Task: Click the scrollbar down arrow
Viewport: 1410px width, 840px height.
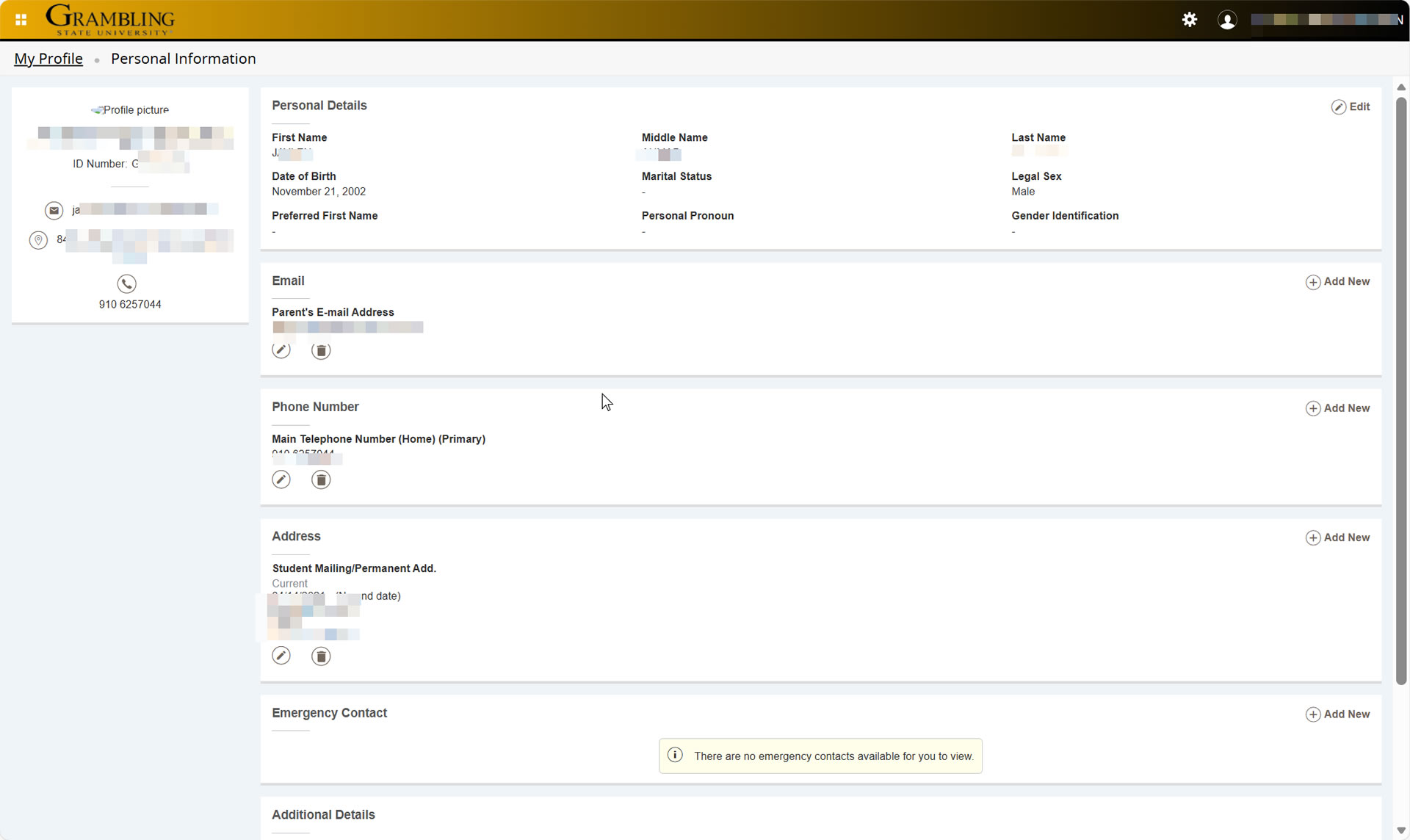Action: pyautogui.click(x=1401, y=830)
